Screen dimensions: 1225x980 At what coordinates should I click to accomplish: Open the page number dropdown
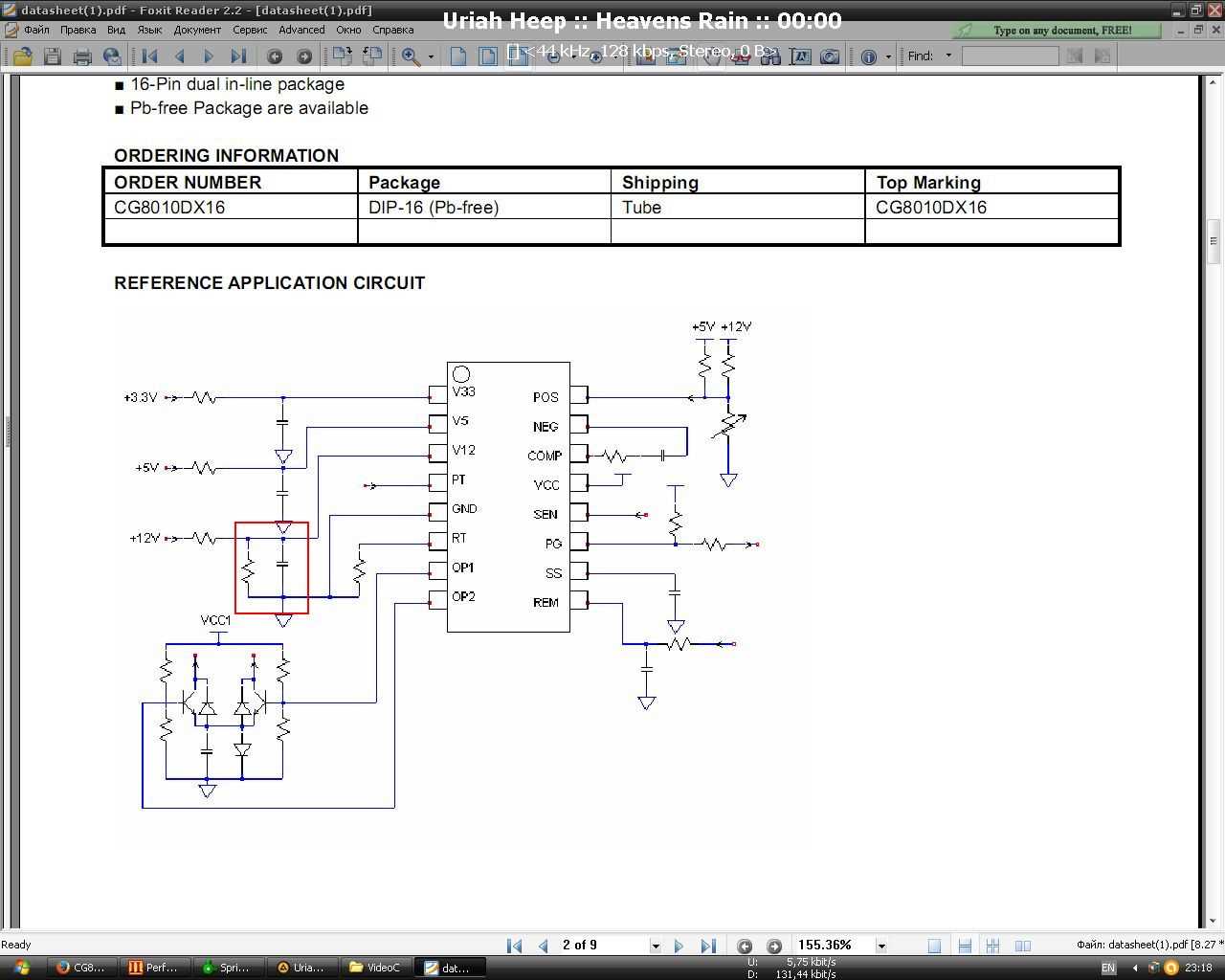click(656, 946)
